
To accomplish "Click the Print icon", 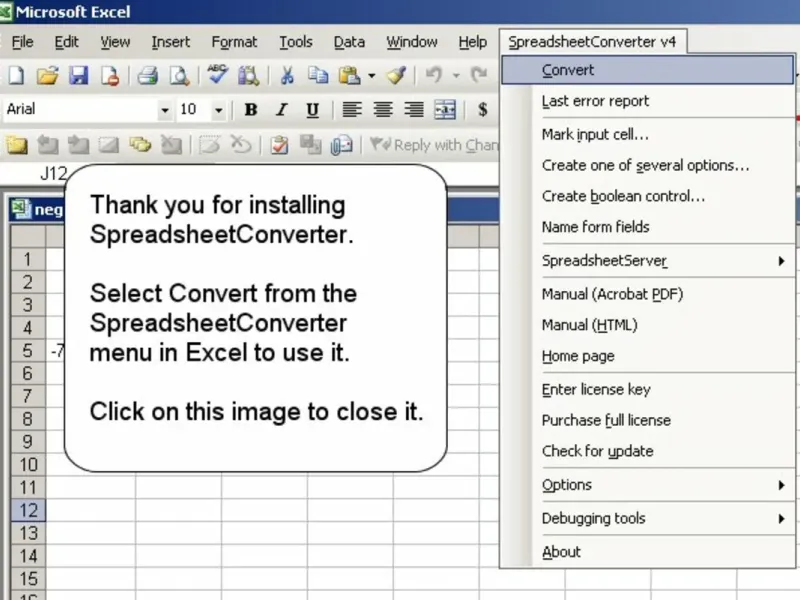I will pos(147,76).
